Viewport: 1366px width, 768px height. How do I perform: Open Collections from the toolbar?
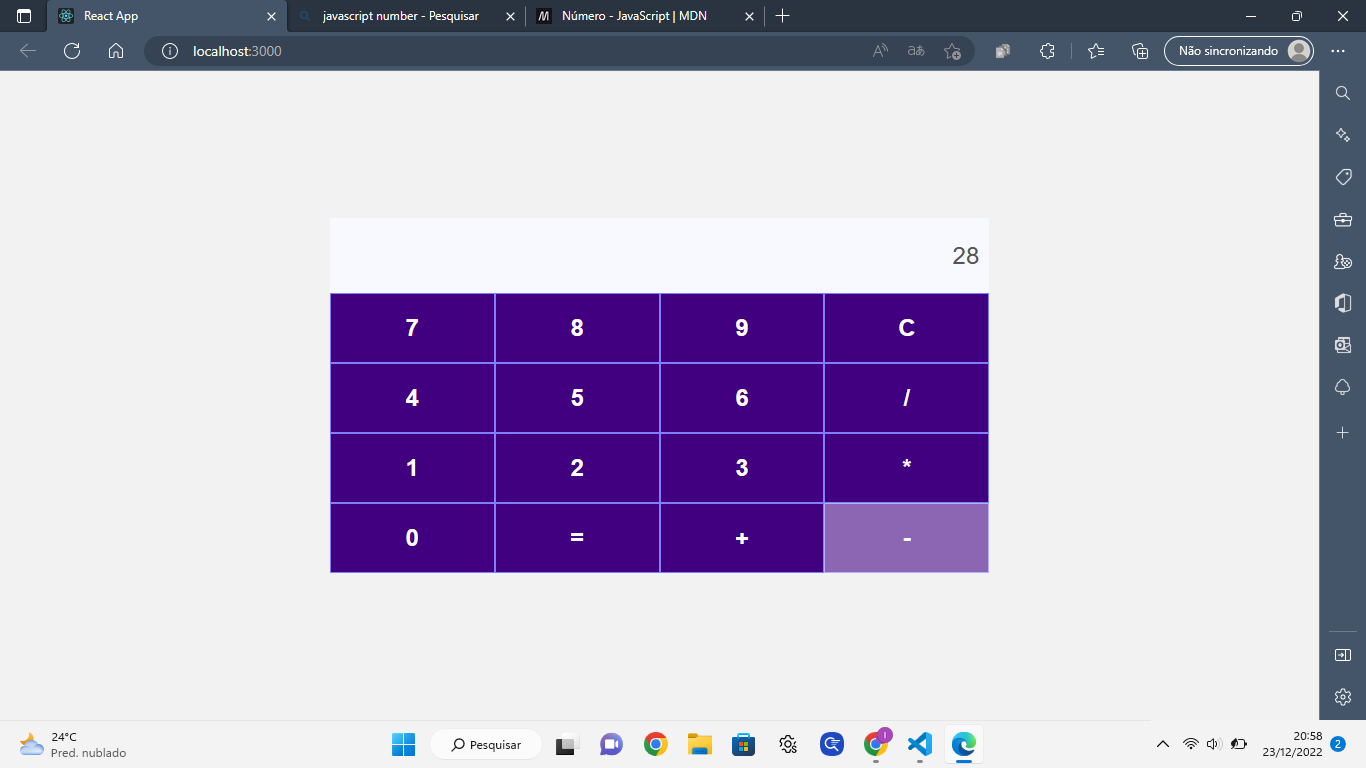tap(1139, 50)
